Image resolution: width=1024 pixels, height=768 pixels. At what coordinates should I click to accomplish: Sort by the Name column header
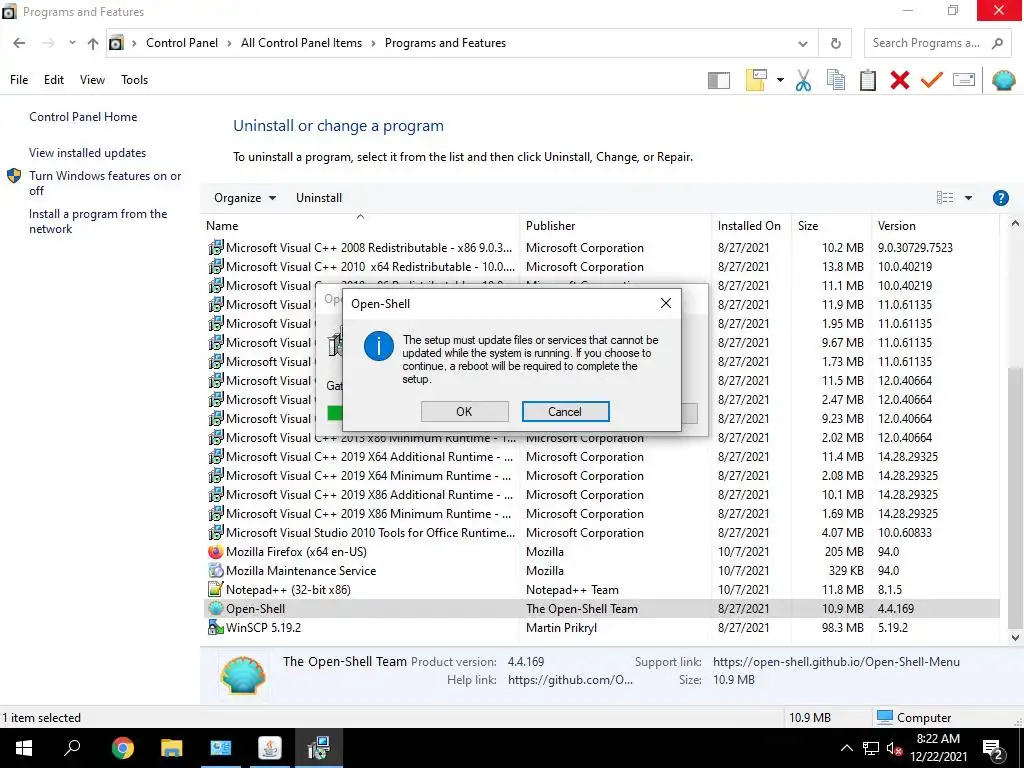click(x=360, y=226)
